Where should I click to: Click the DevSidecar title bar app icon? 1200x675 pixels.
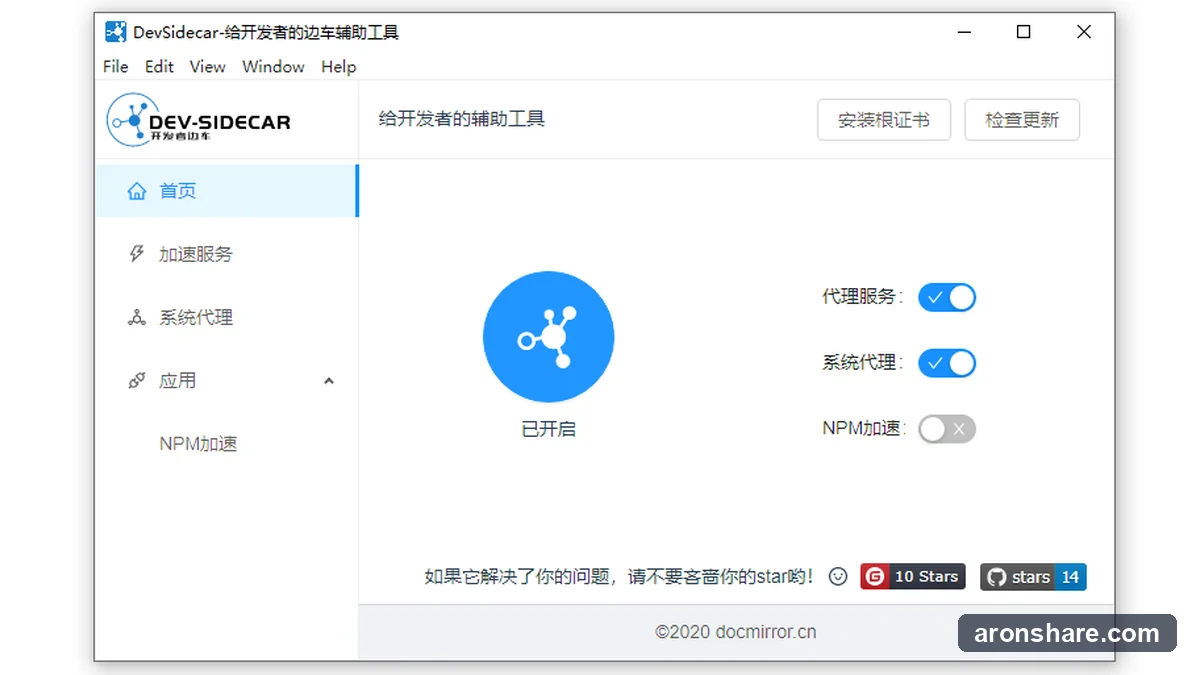point(116,32)
